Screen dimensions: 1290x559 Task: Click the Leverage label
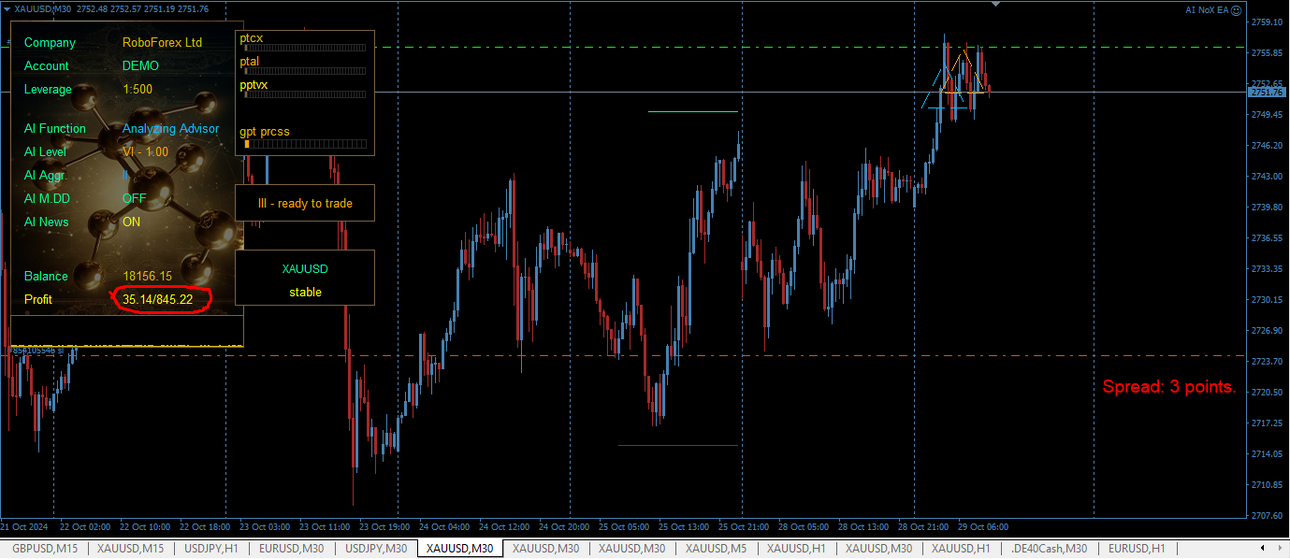48,89
